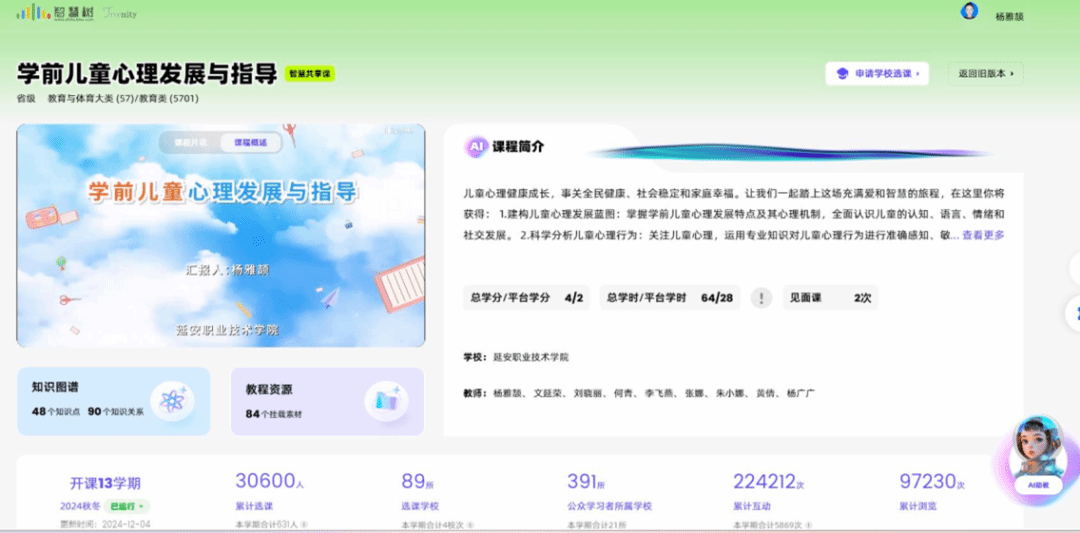Click the book icon on 教程资源 card
Viewport: 1080px width, 533px height.
[384, 401]
